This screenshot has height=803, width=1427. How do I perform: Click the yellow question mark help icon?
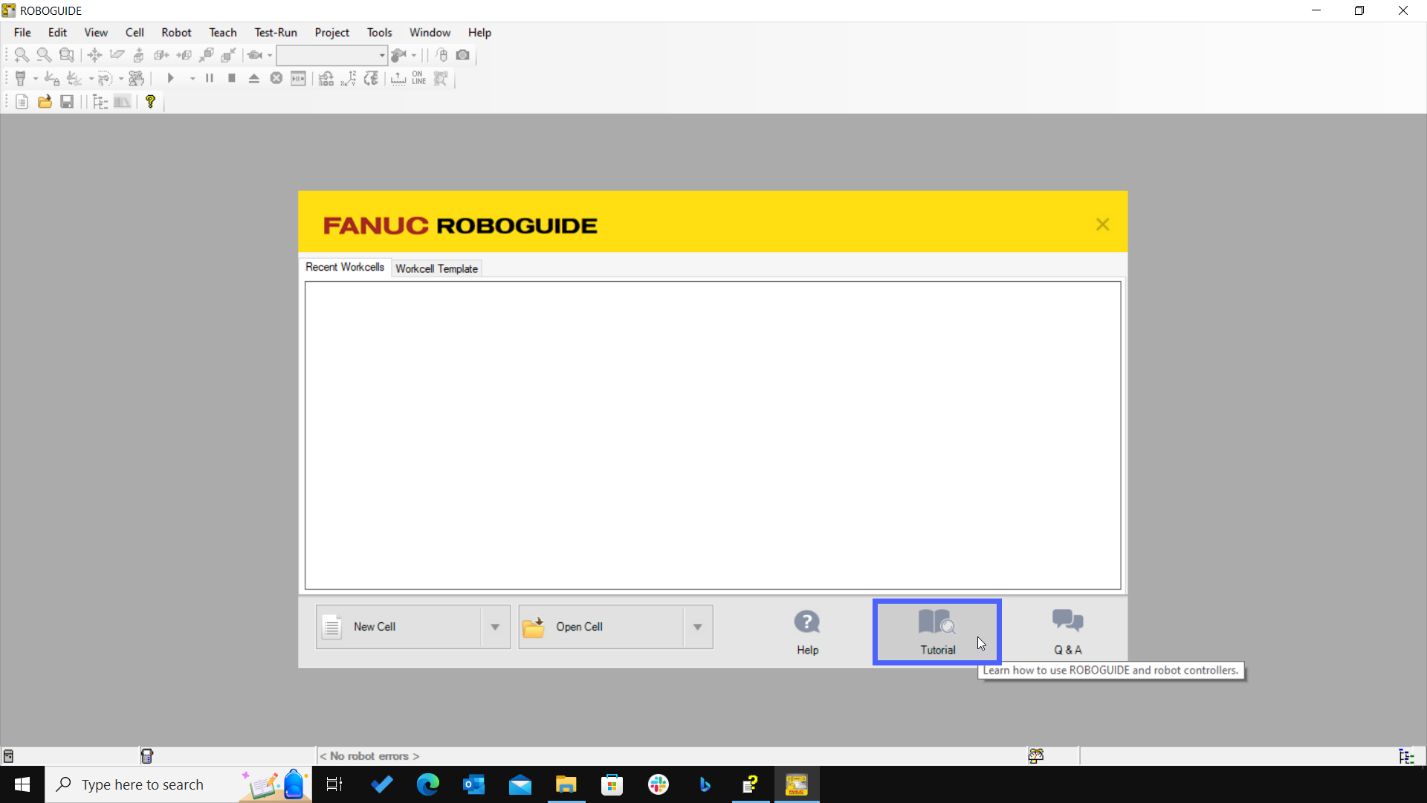click(x=150, y=101)
